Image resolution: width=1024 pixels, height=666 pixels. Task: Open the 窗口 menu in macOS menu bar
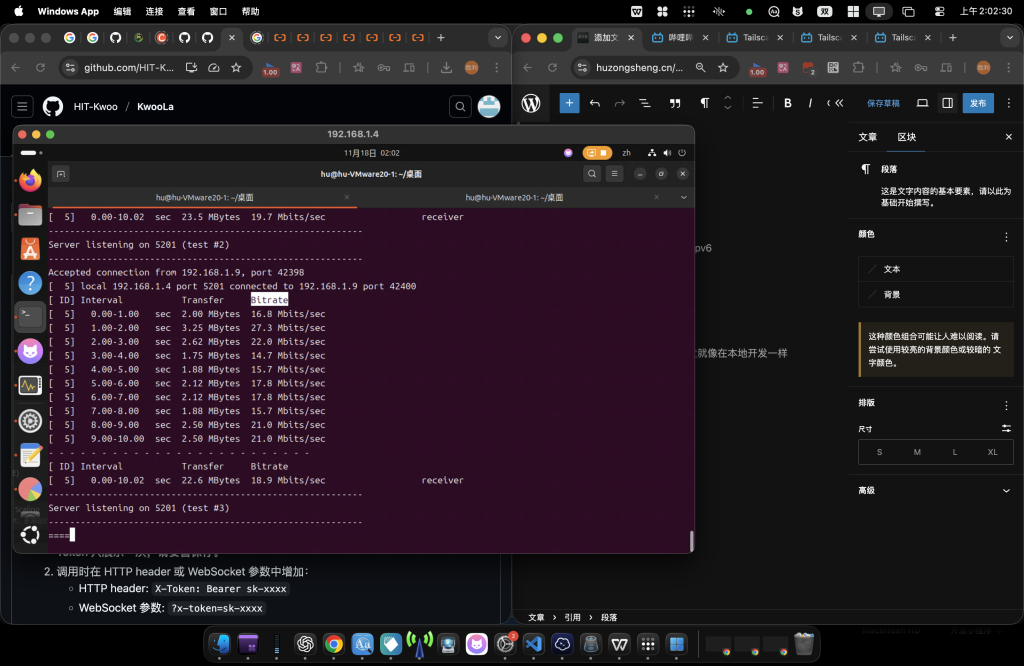[218, 11]
